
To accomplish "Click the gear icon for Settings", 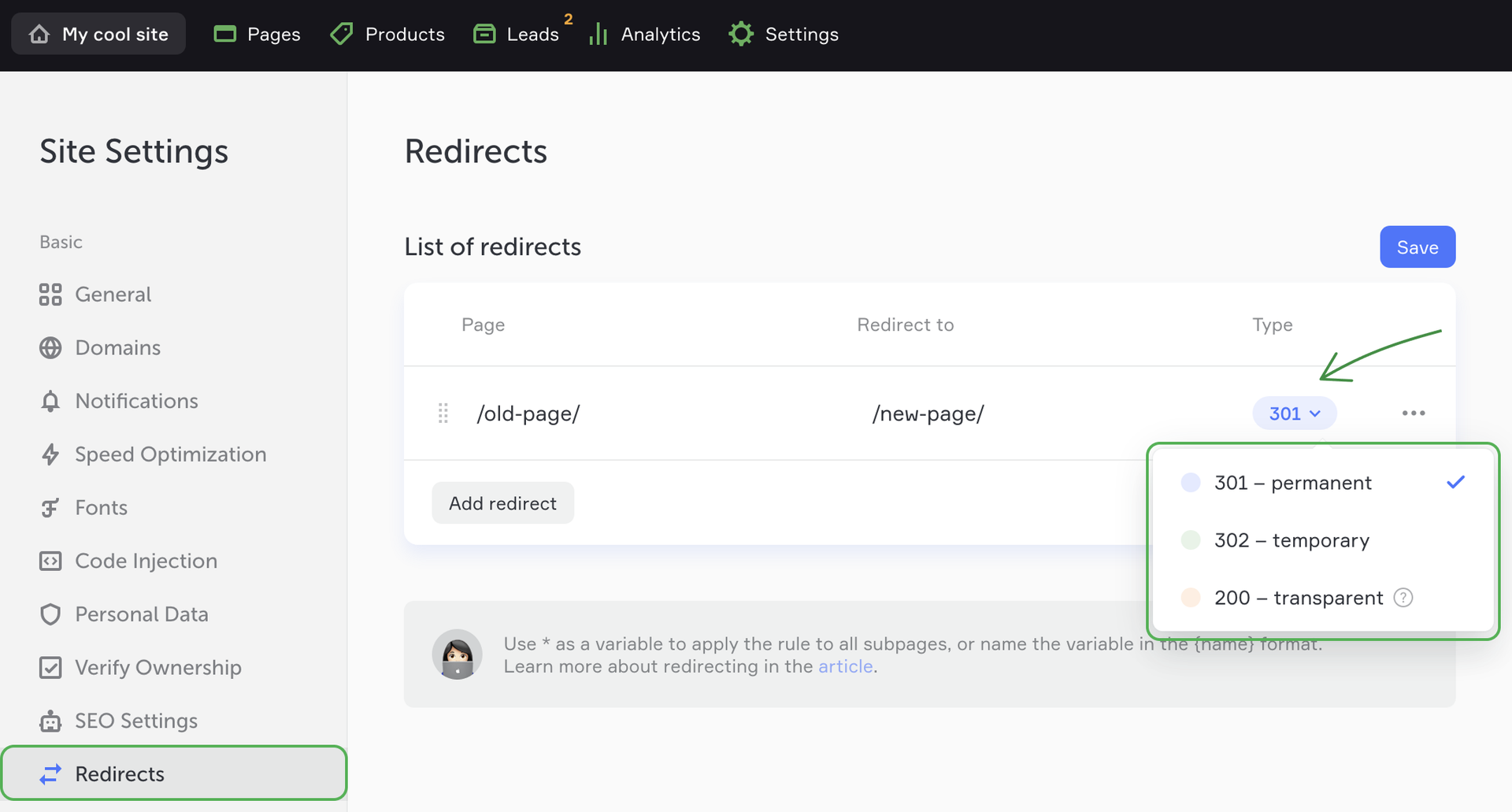I will click(x=740, y=34).
